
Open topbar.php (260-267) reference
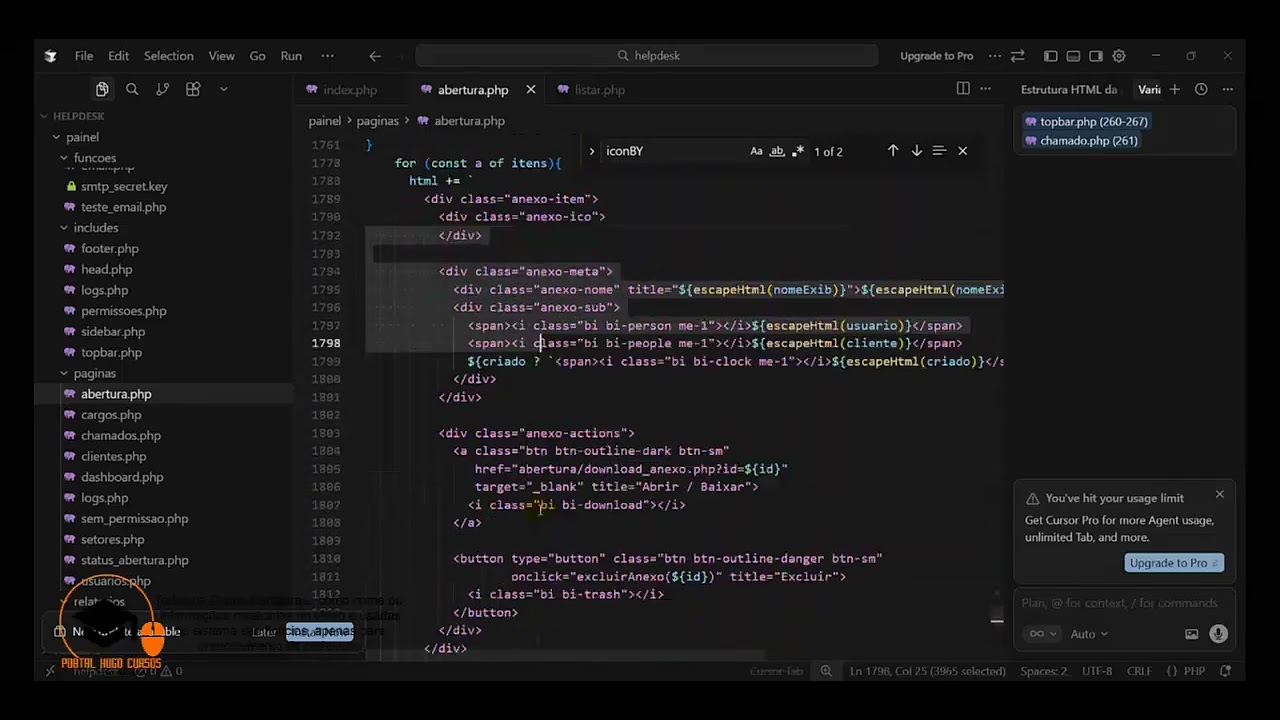(x=1086, y=122)
